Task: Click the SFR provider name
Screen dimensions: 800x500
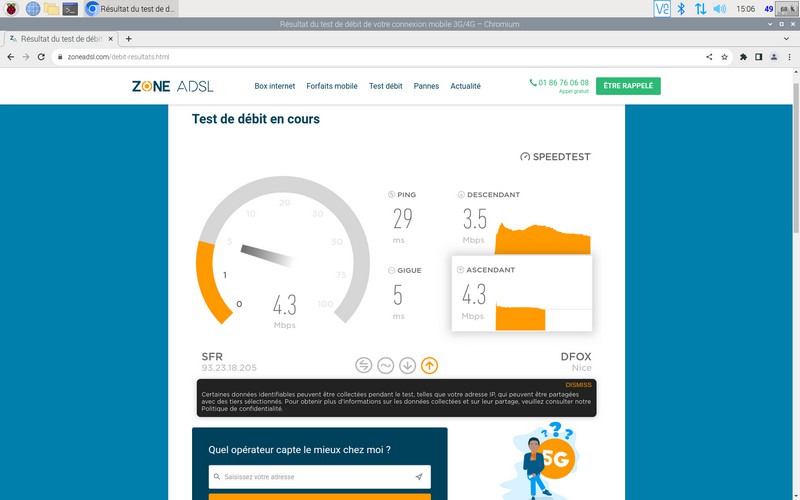Action: 212,357
